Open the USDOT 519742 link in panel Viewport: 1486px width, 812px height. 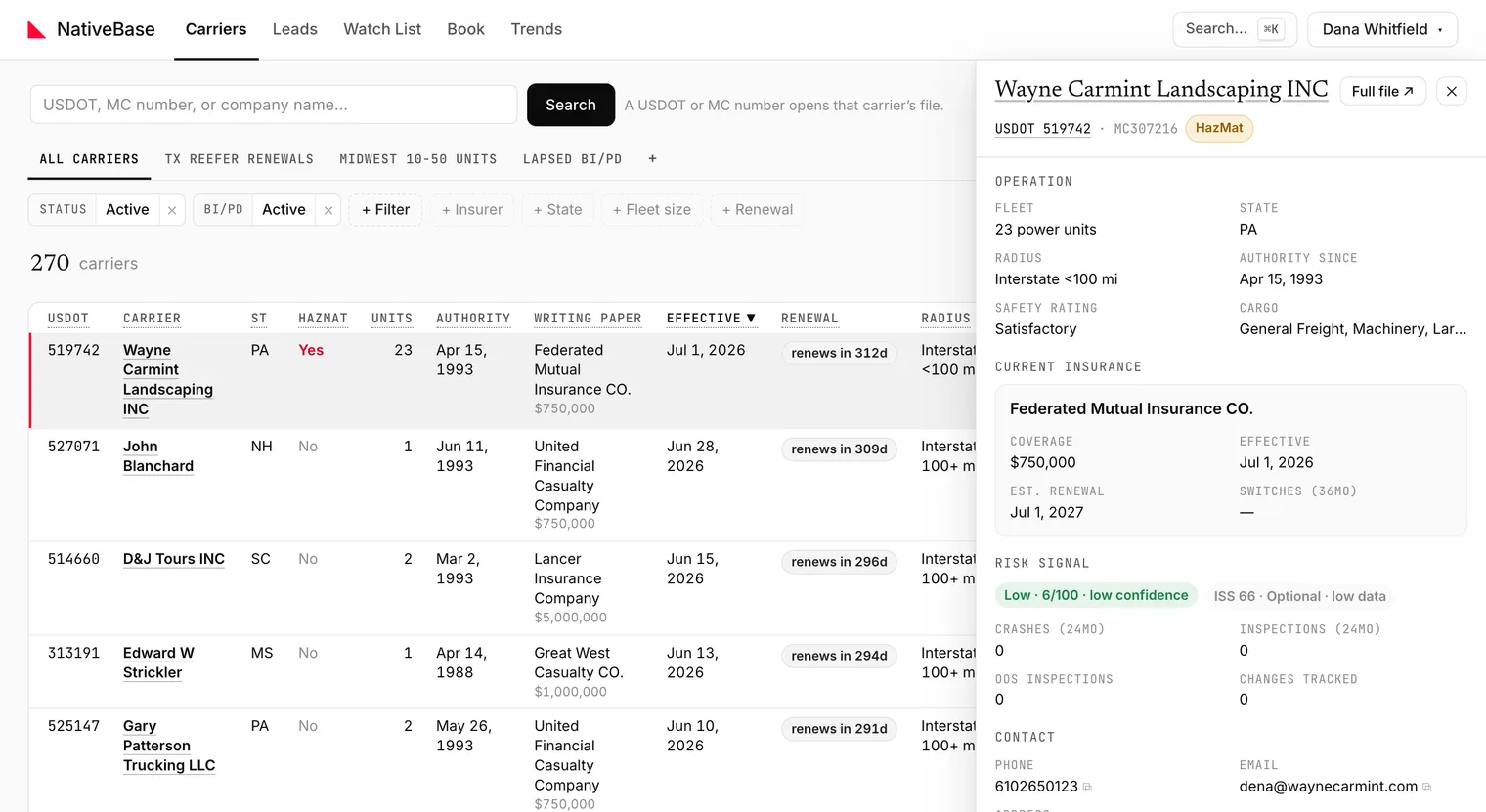(x=1042, y=129)
